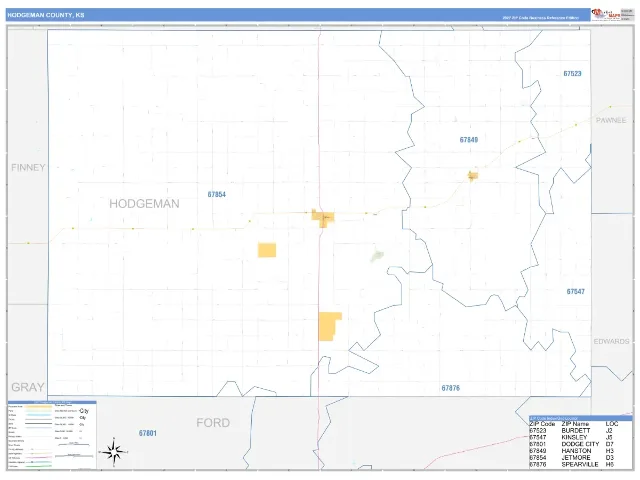Image resolution: width=640 pixels, height=480 pixels.
Task: Click DODGE CITY in the ZIP index table
Action: (580, 444)
